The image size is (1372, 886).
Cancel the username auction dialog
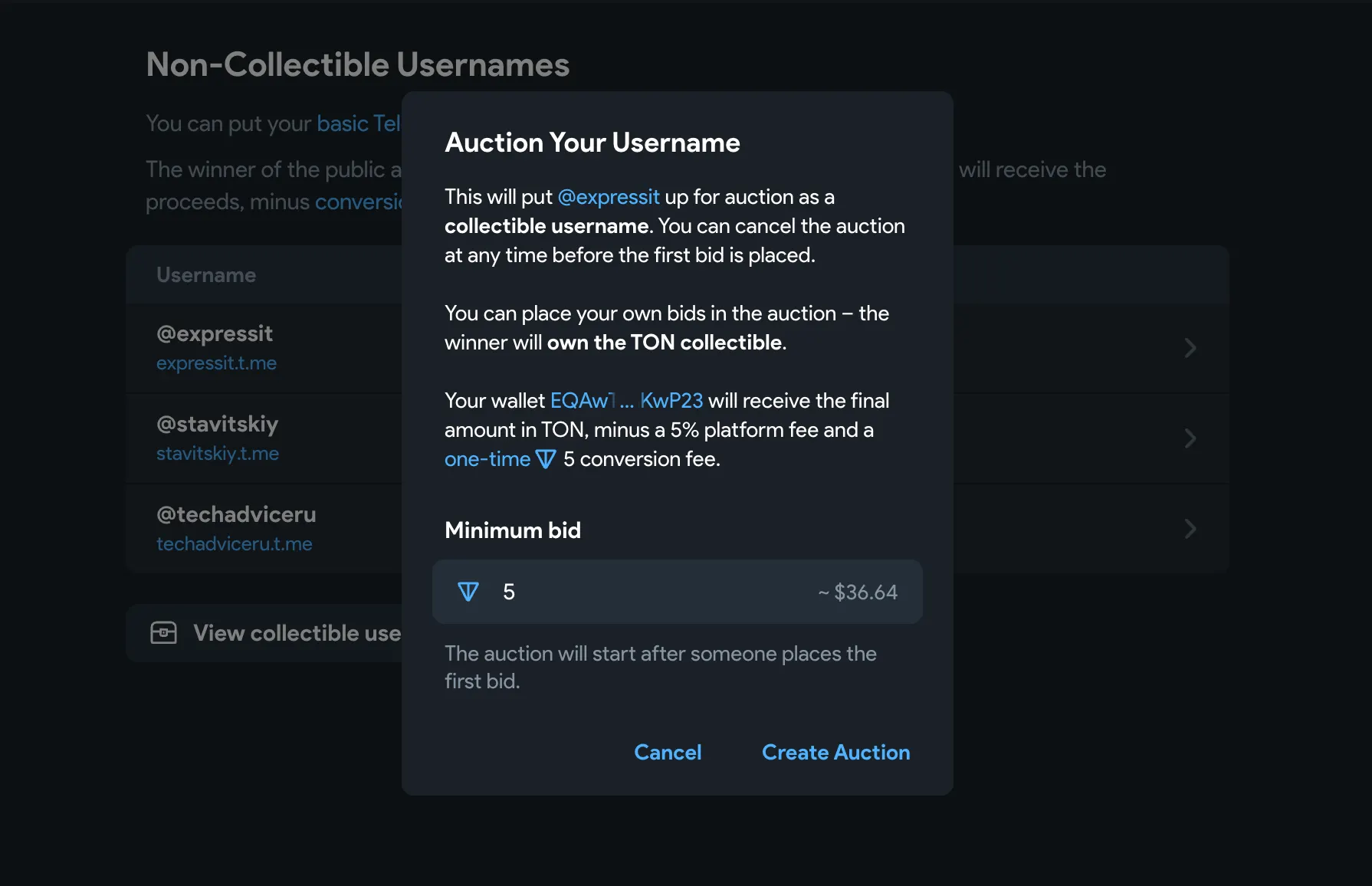coord(668,753)
